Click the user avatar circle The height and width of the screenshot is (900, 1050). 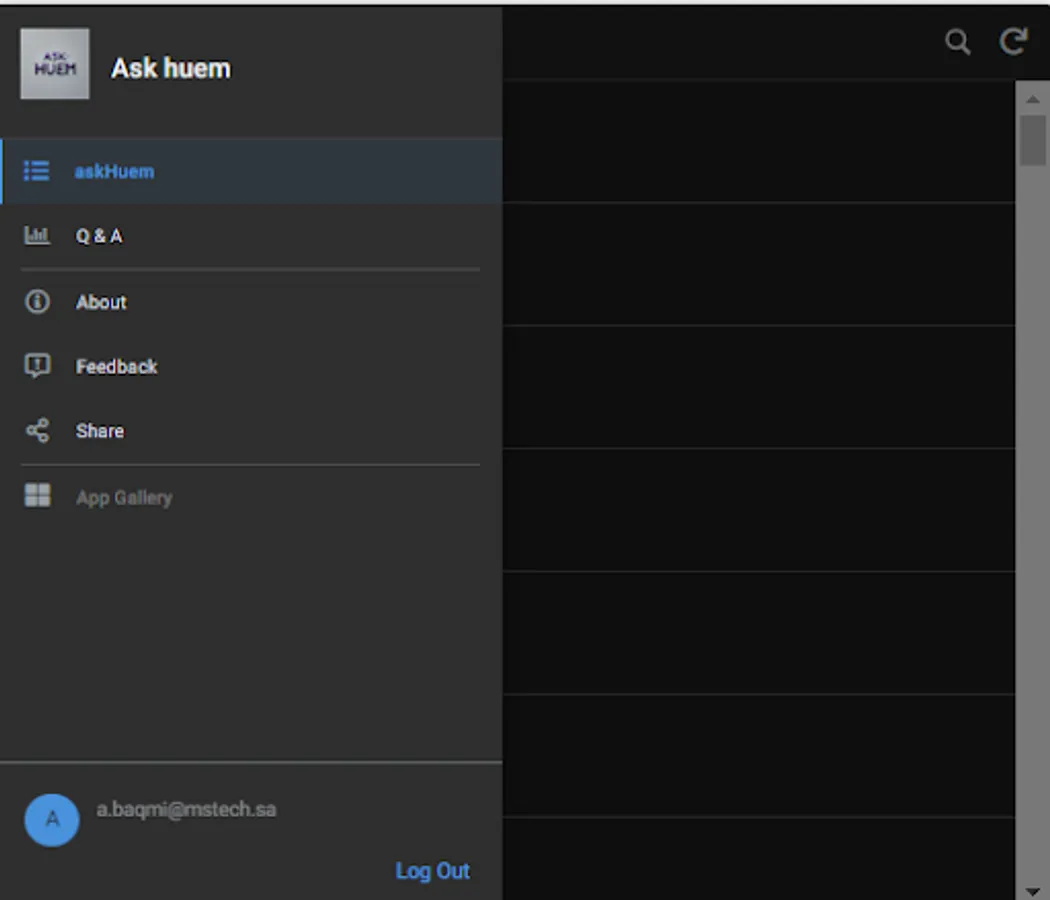51,820
